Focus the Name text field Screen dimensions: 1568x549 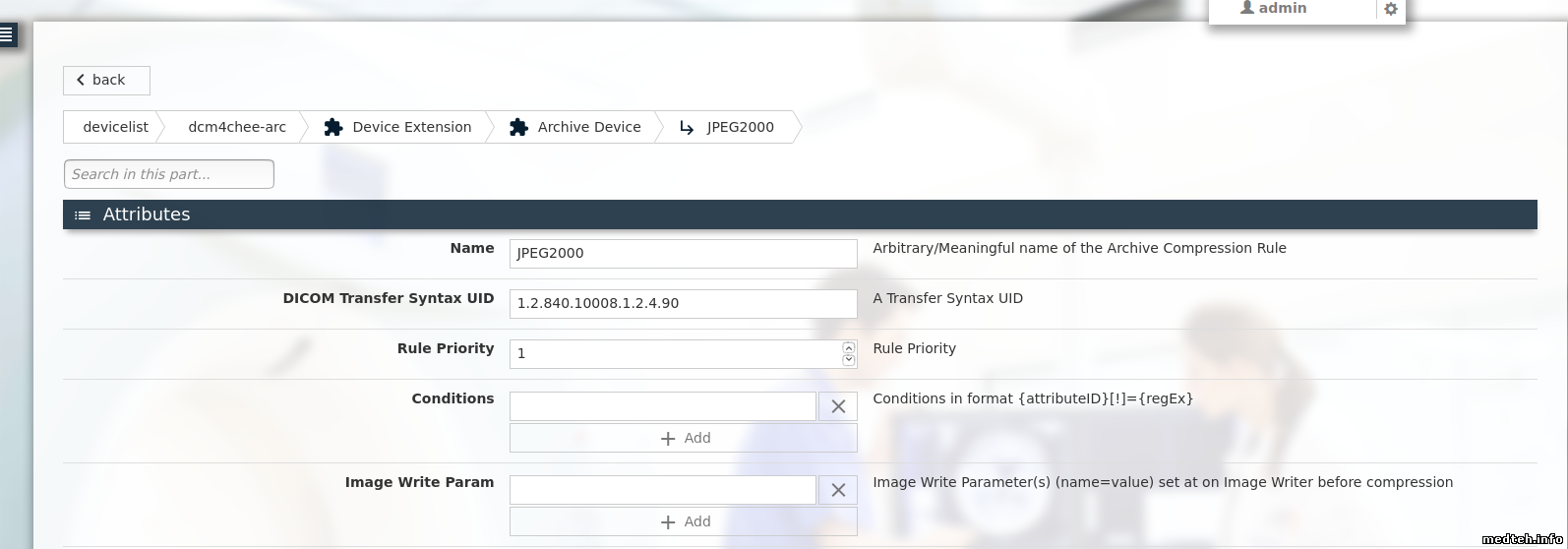pos(683,253)
